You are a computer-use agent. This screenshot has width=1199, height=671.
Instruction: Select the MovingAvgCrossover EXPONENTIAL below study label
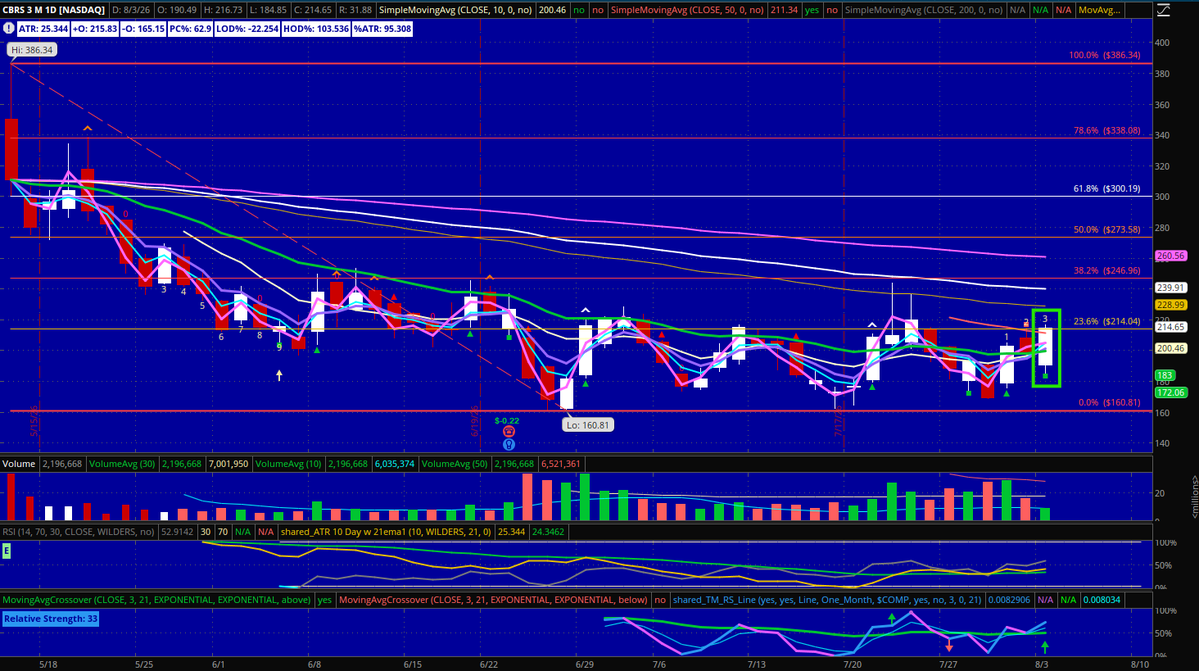[x=493, y=600]
